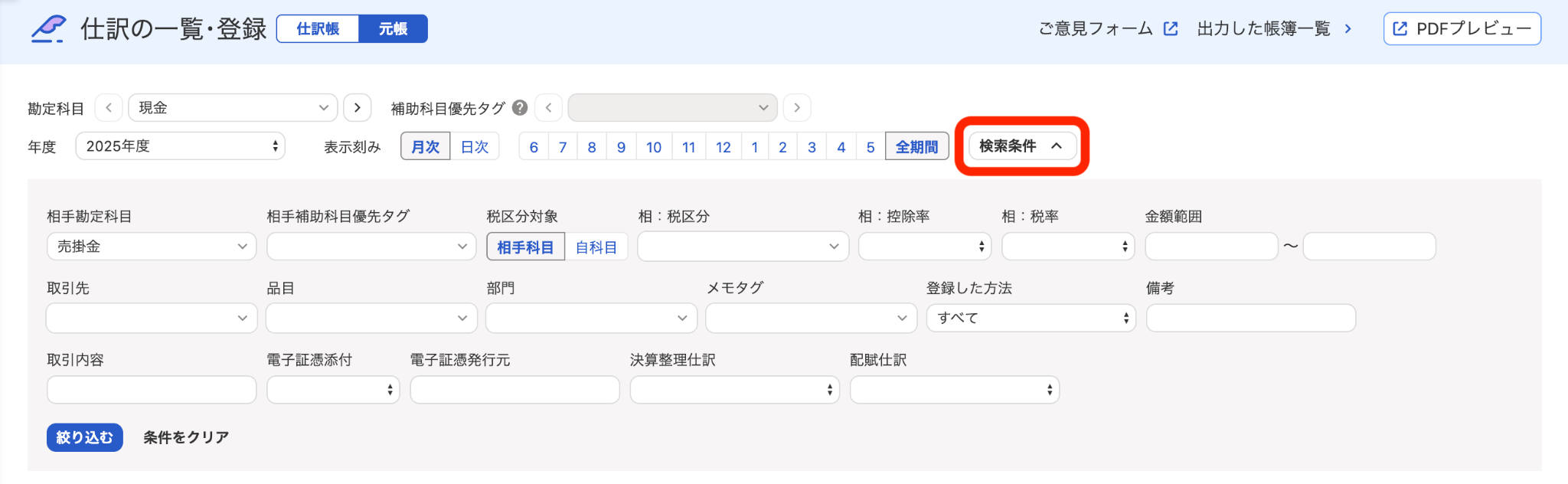Open the 相：税区分 dropdown

(x=743, y=247)
